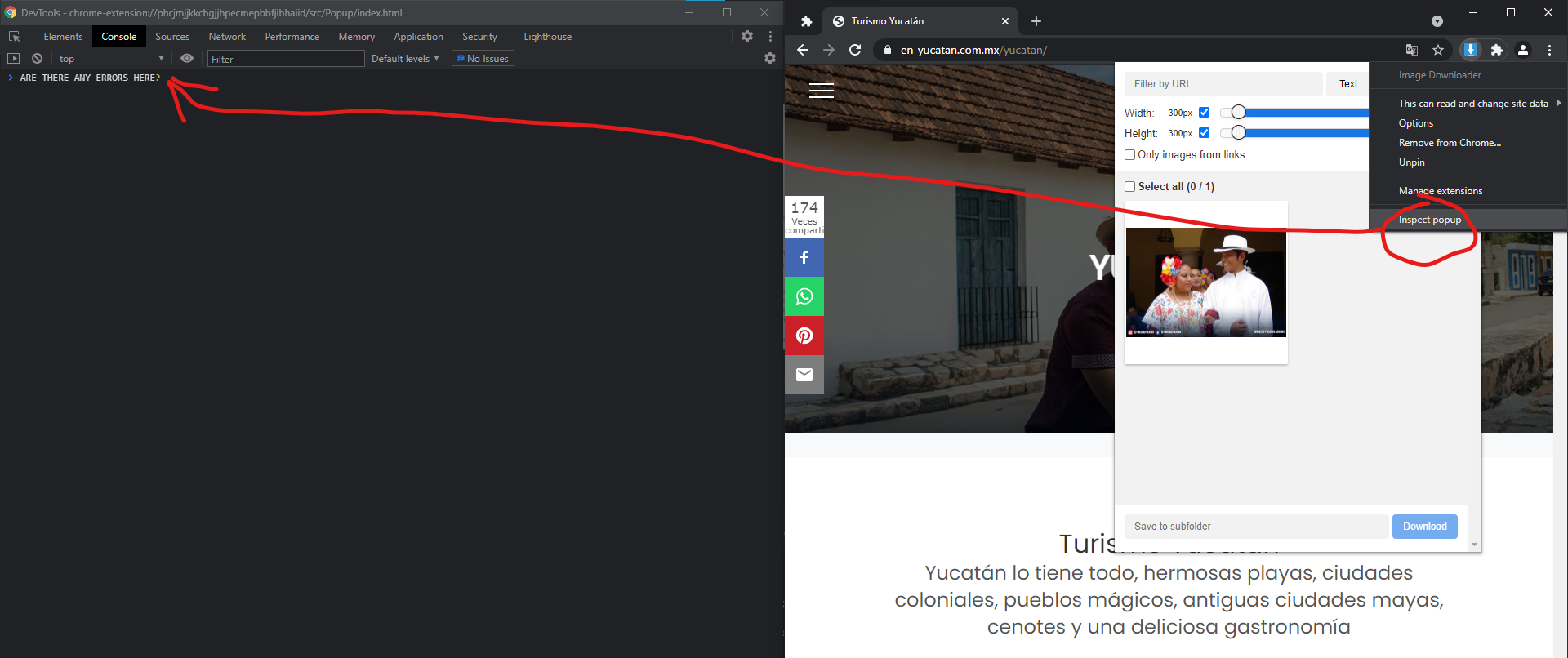Screen dimensions: 1568x658
Task: Open Chrome three-dot menu
Action: pos(1549,50)
